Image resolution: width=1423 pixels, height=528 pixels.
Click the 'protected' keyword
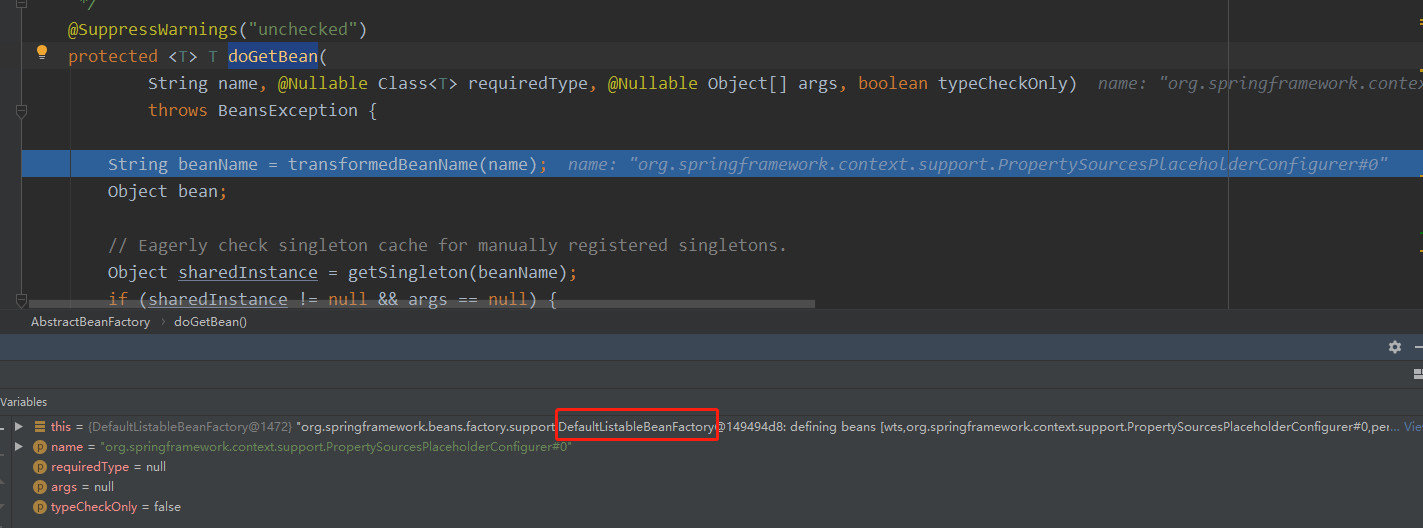tap(113, 56)
